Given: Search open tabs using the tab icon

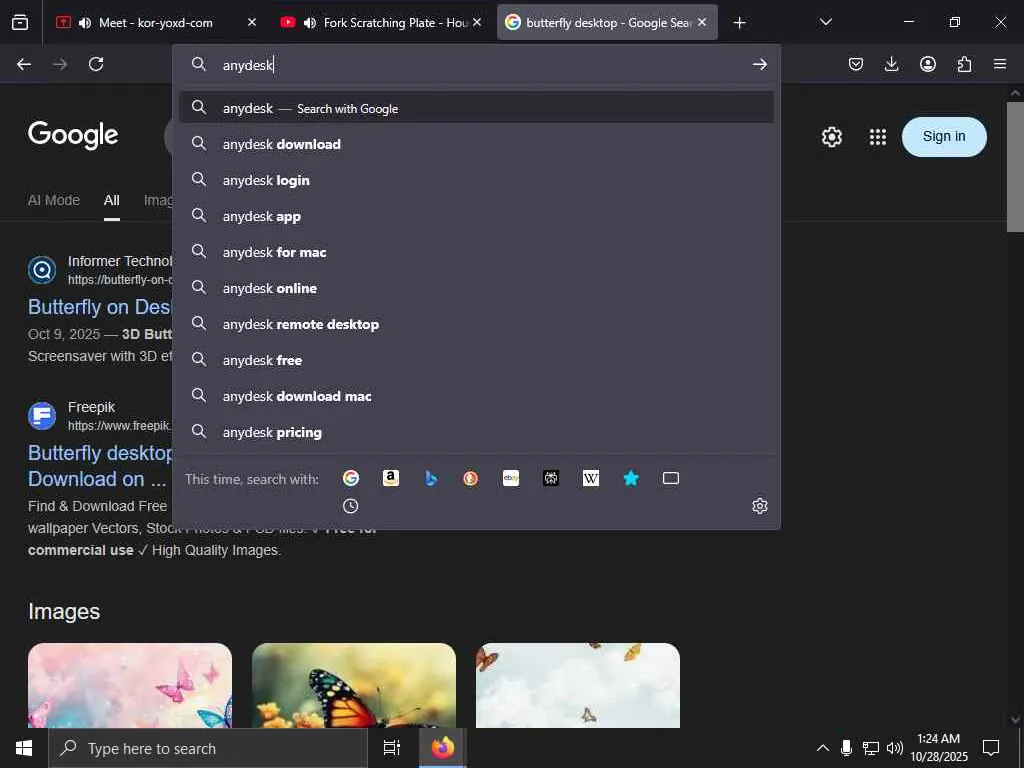Looking at the screenshot, I should (x=671, y=479).
